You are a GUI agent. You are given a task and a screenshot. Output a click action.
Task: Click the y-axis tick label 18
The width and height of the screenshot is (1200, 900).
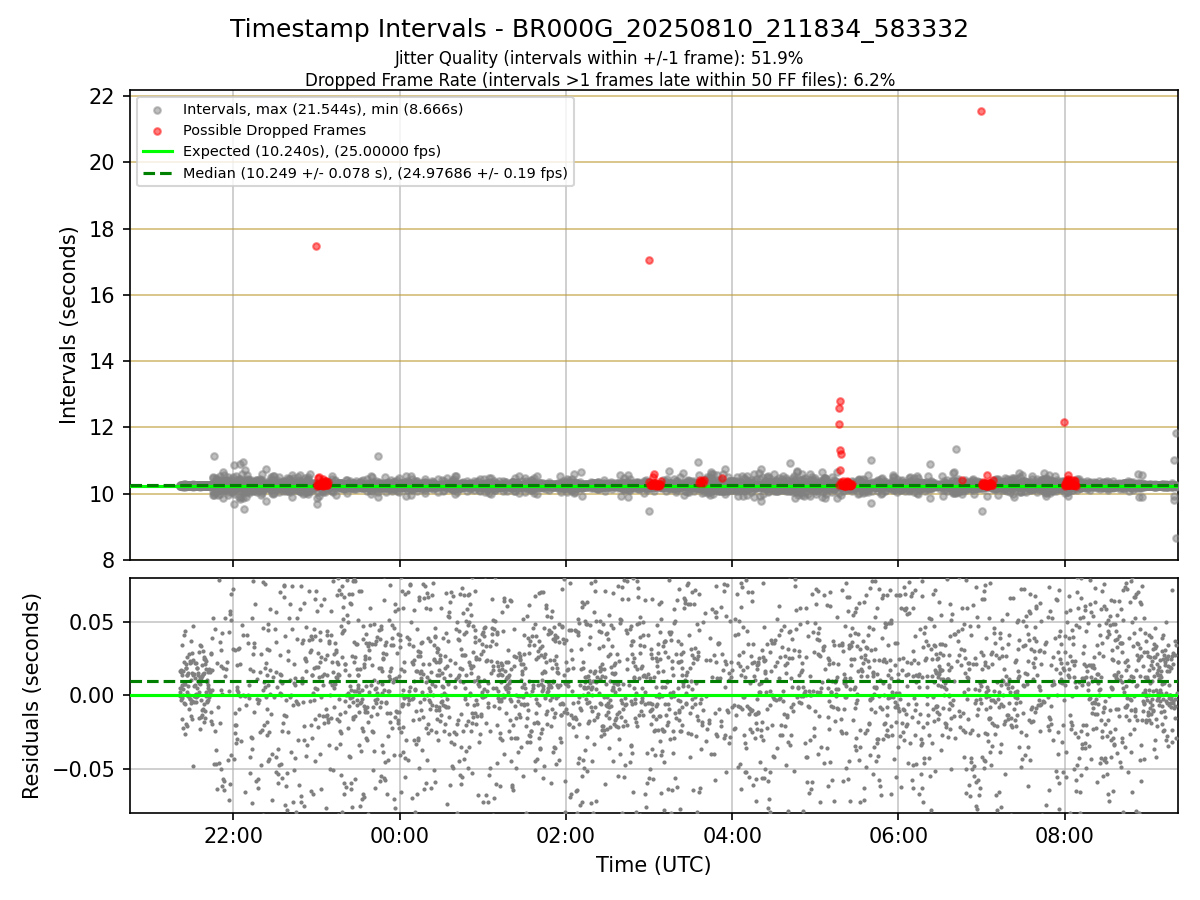(x=101, y=229)
